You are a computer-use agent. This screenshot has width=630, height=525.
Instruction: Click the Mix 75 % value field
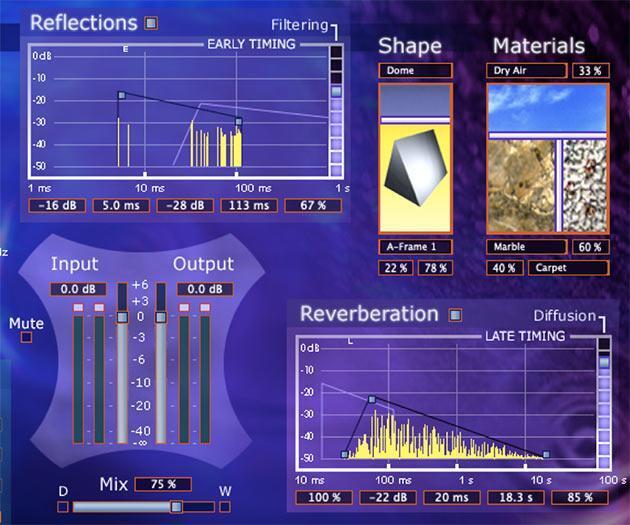click(163, 484)
